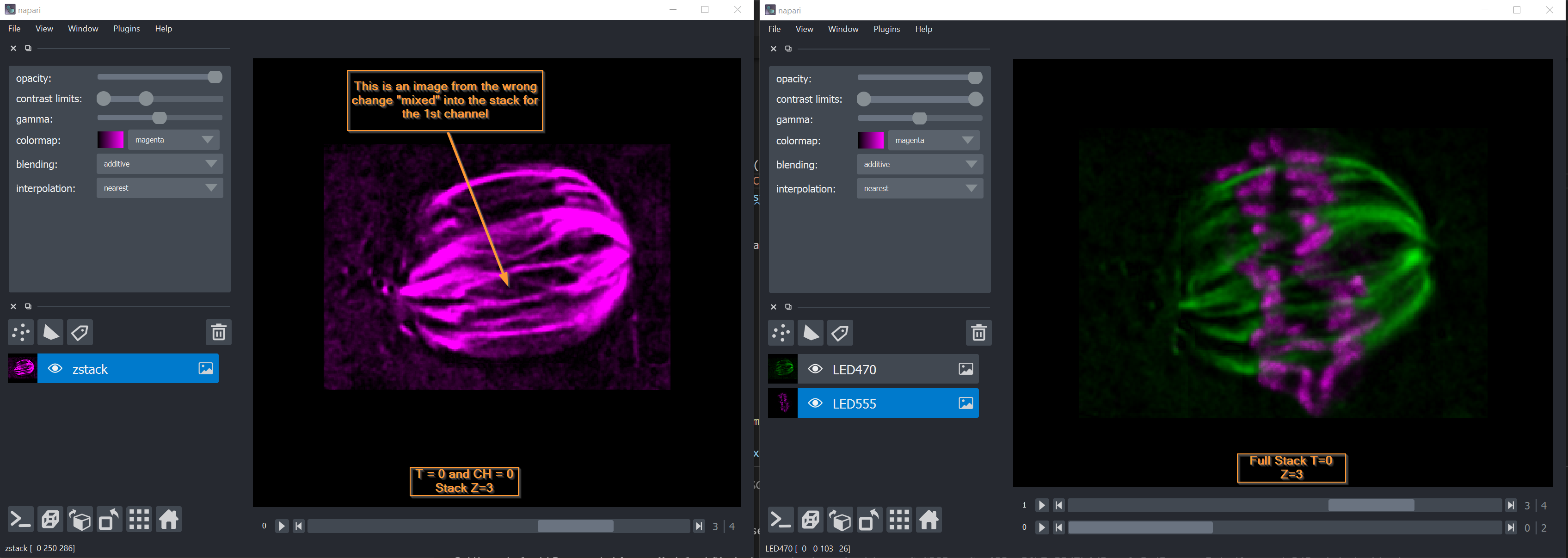Open the magenta colormap dropdown
The width and height of the screenshot is (1568, 558).
tap(173, 140)
